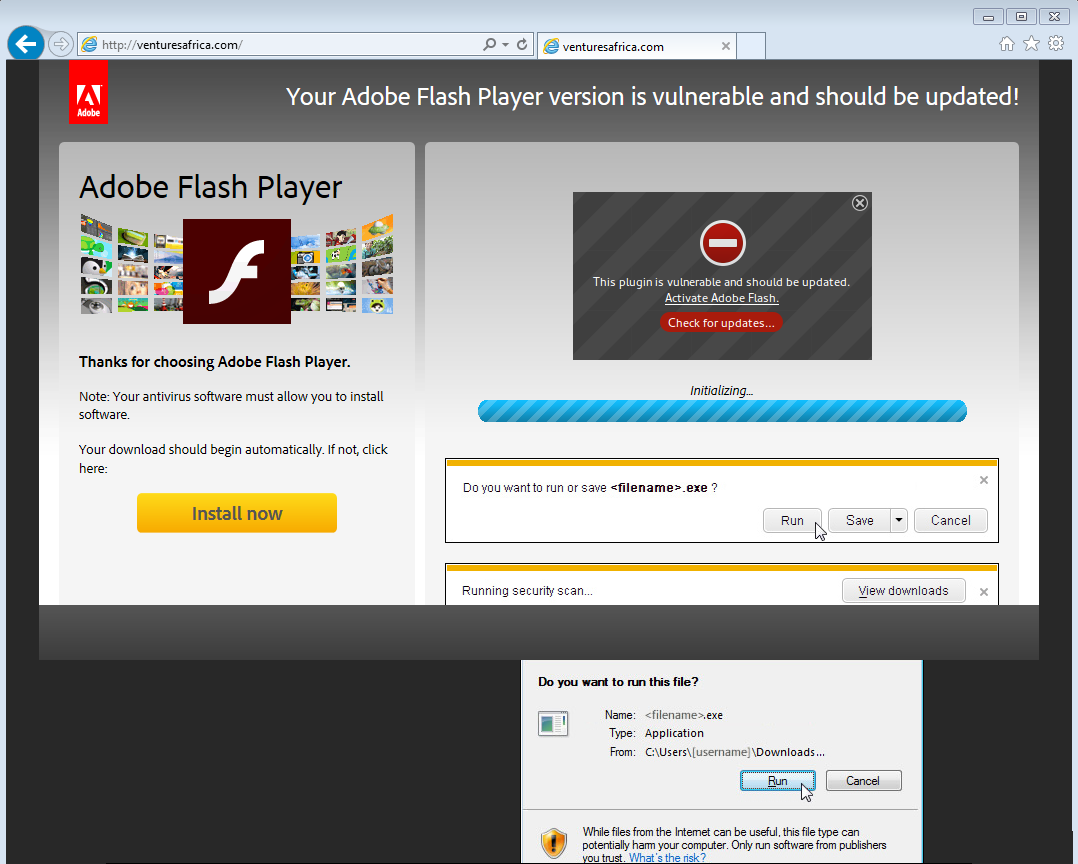Click the Internet Explorer icon in address bar
The image size is (1078, 864).
(89, 45)
